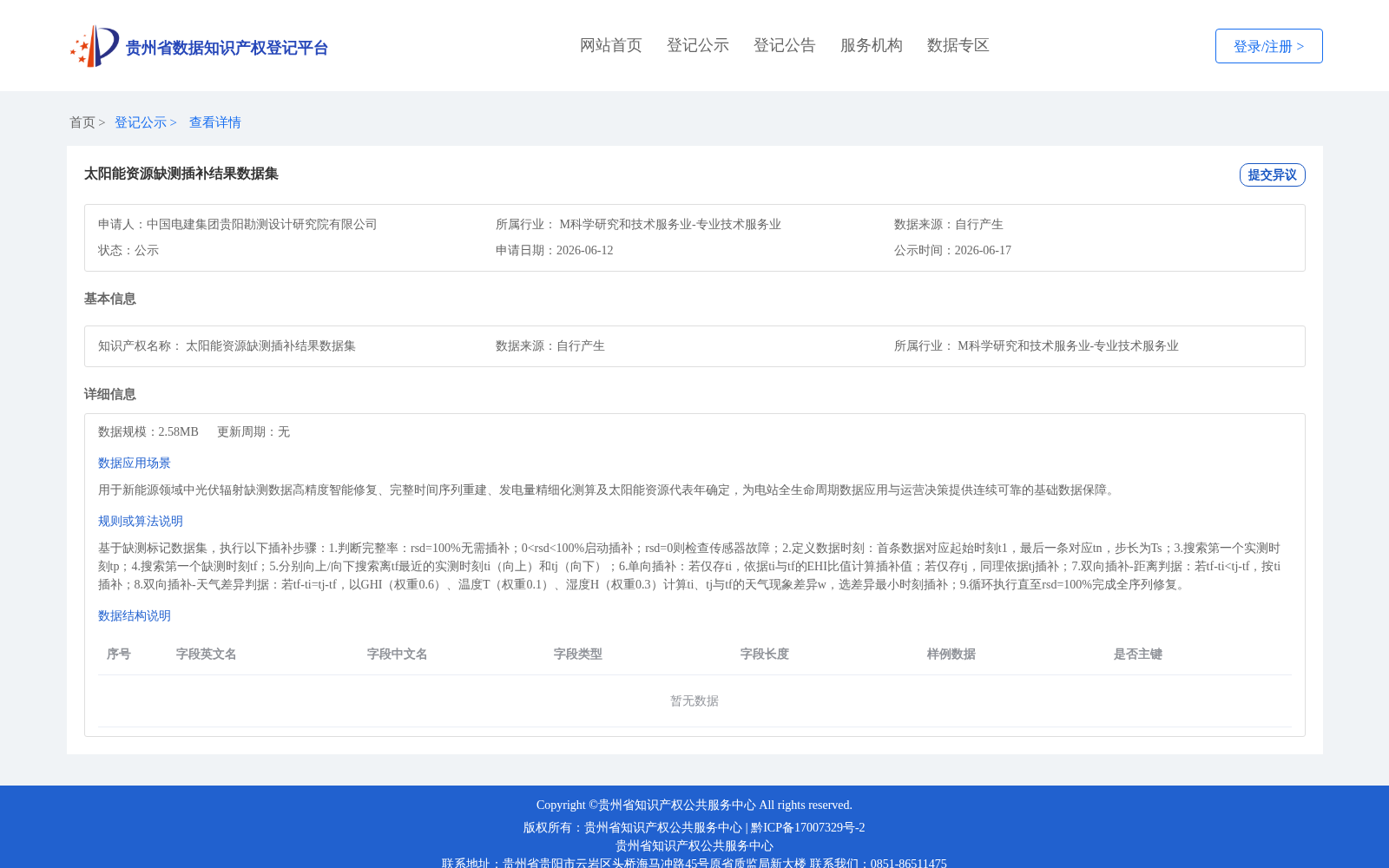Click 详细信息 section heading
This screenshot has width=1389, height=868.
click(110, 394)
